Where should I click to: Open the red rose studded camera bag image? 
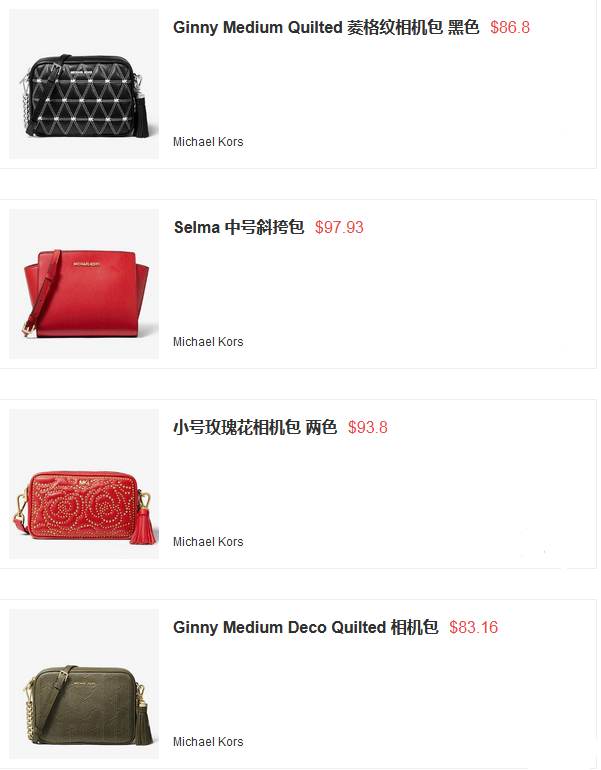tap(84, 484)
